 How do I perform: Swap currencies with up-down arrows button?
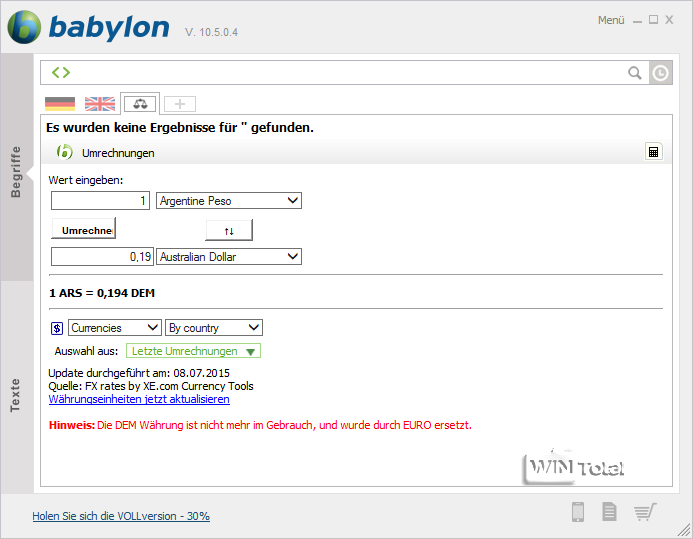pyautogui.click(x=229, y=230)
